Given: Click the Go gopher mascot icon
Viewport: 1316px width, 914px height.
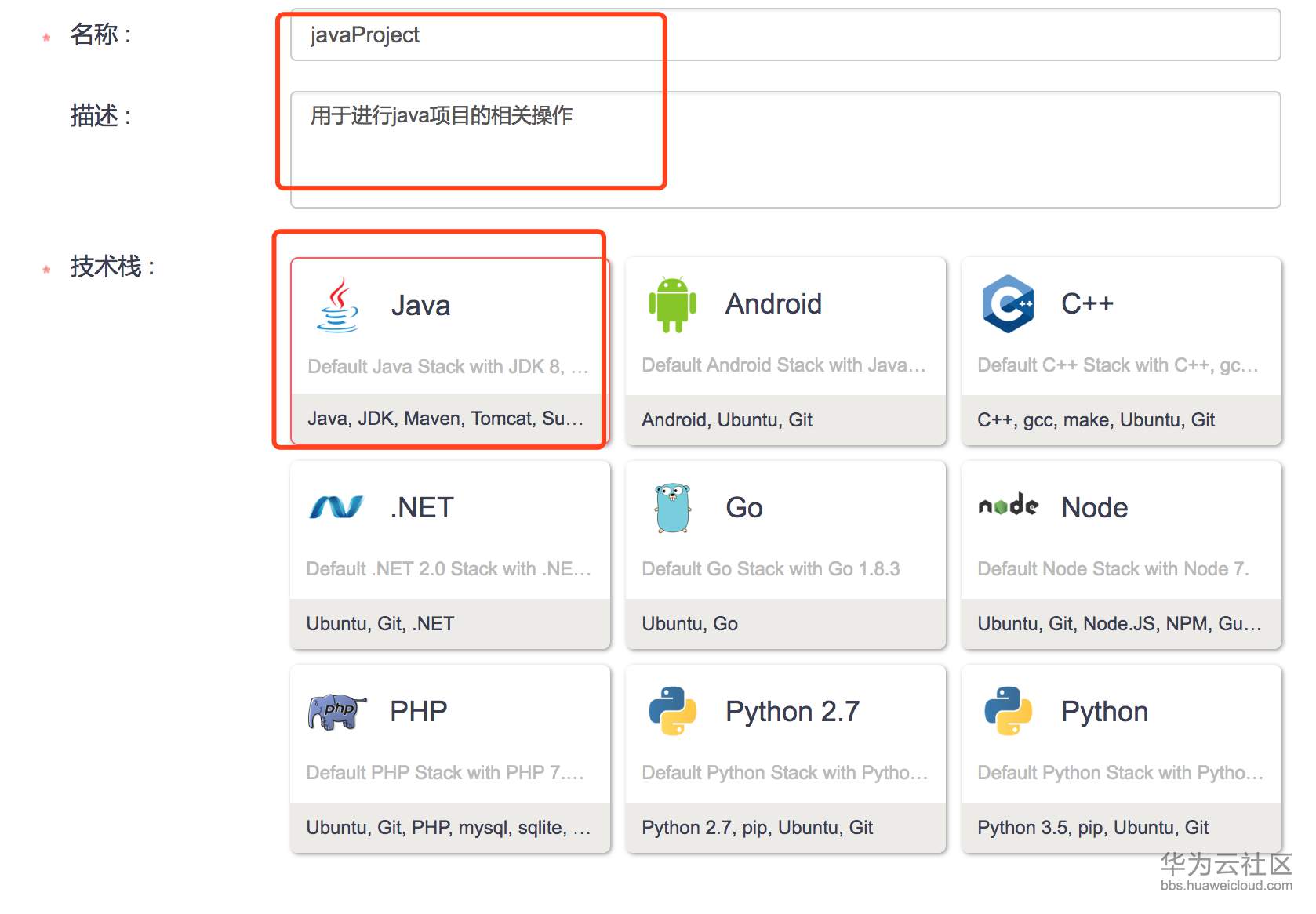Looking at the screenshot, I should coord(672,508).
